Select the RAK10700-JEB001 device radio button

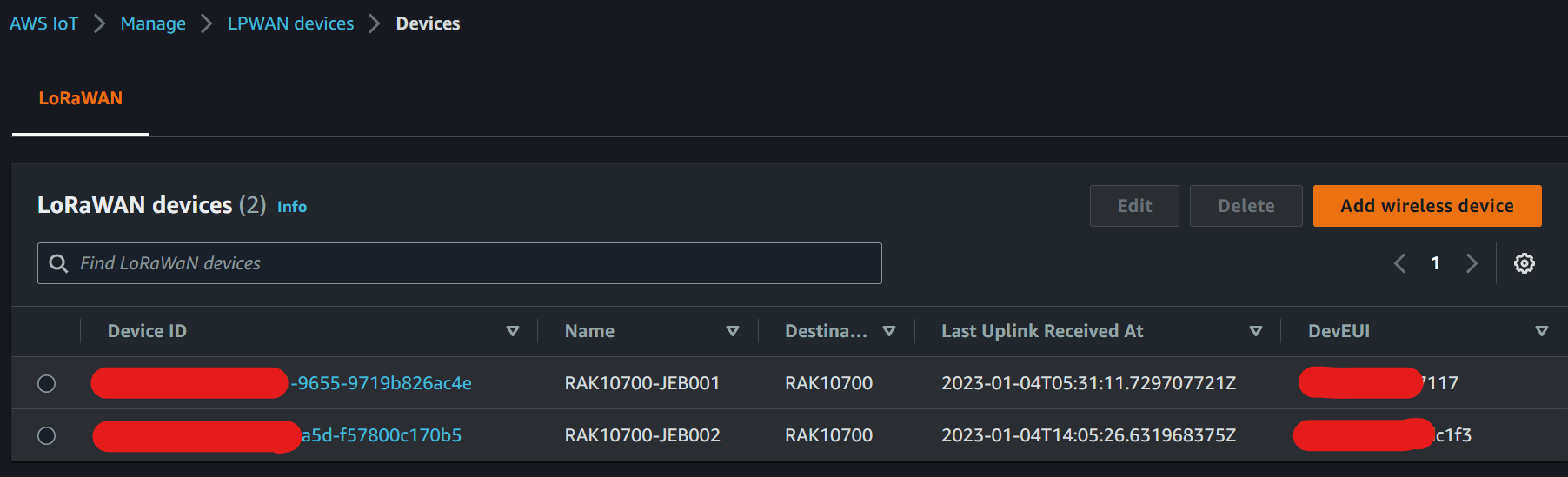pos(47,383)
